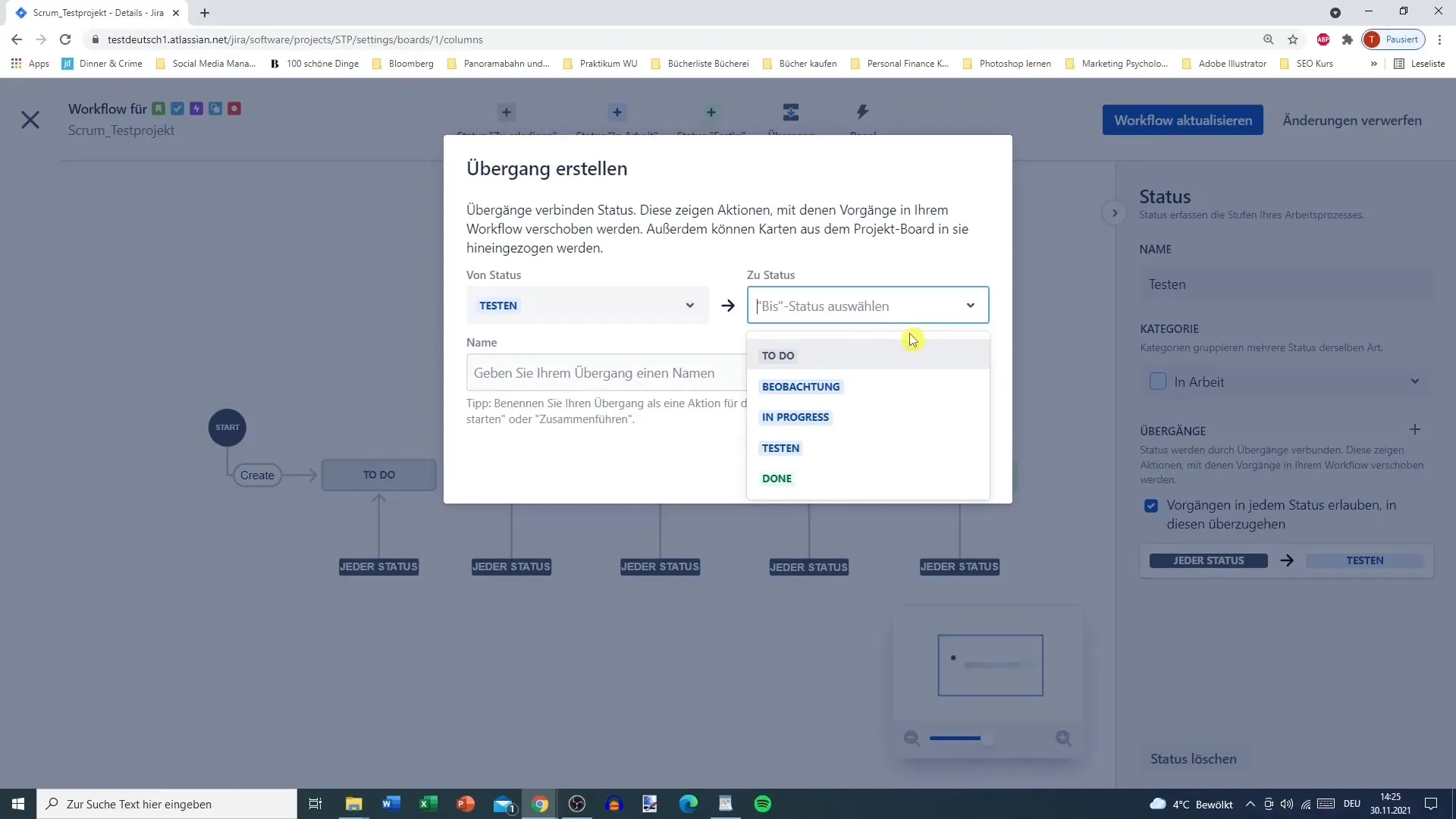
Task: Open the SEO Kurs bookmark folder
Action: pyautogui.click(x=1306, y=64)
